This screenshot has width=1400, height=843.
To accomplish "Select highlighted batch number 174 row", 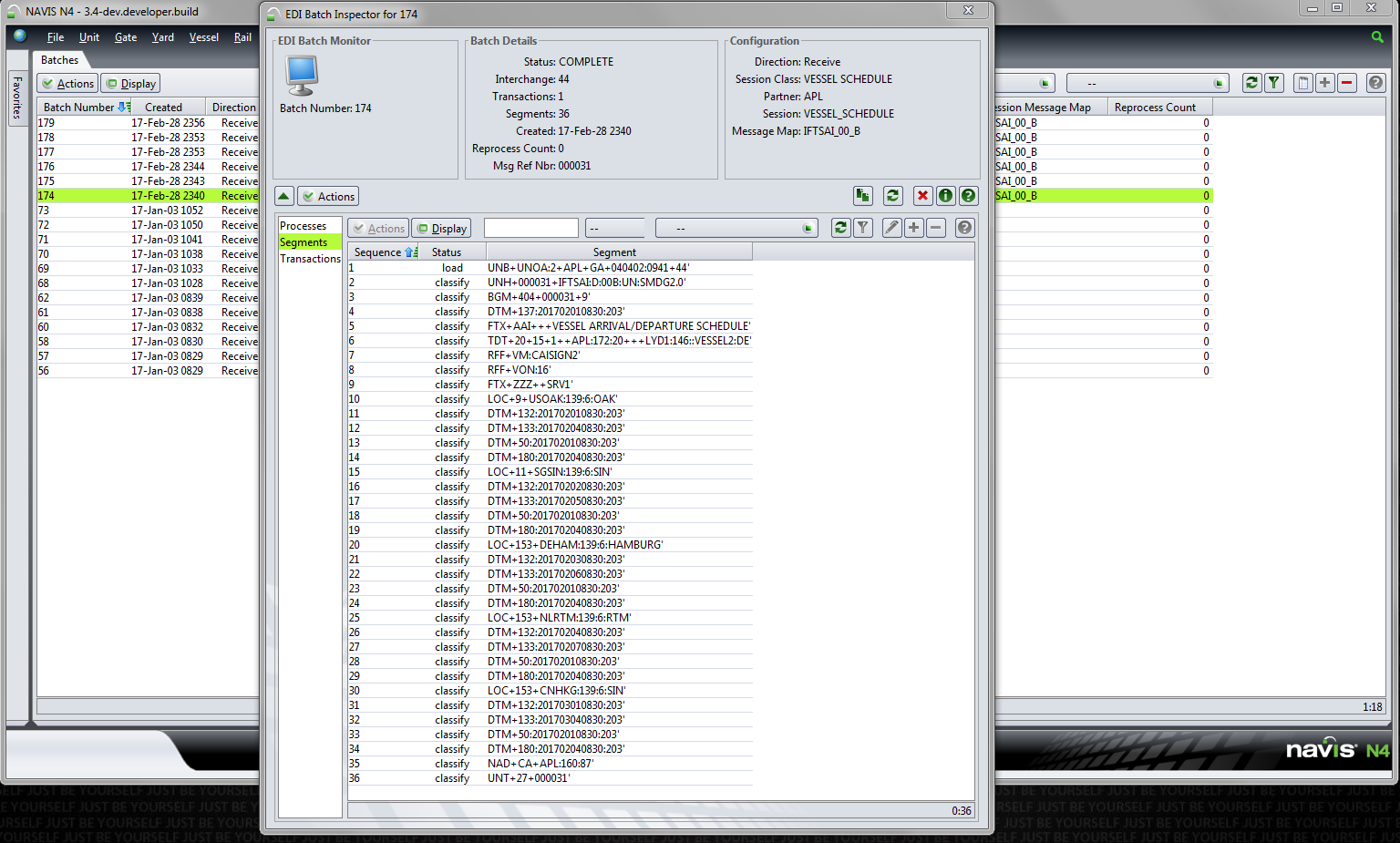I will click(x=148, y=196).
